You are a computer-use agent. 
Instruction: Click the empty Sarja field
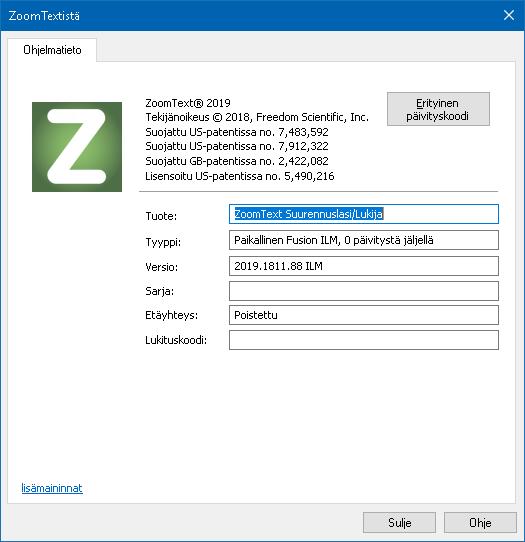364,291
